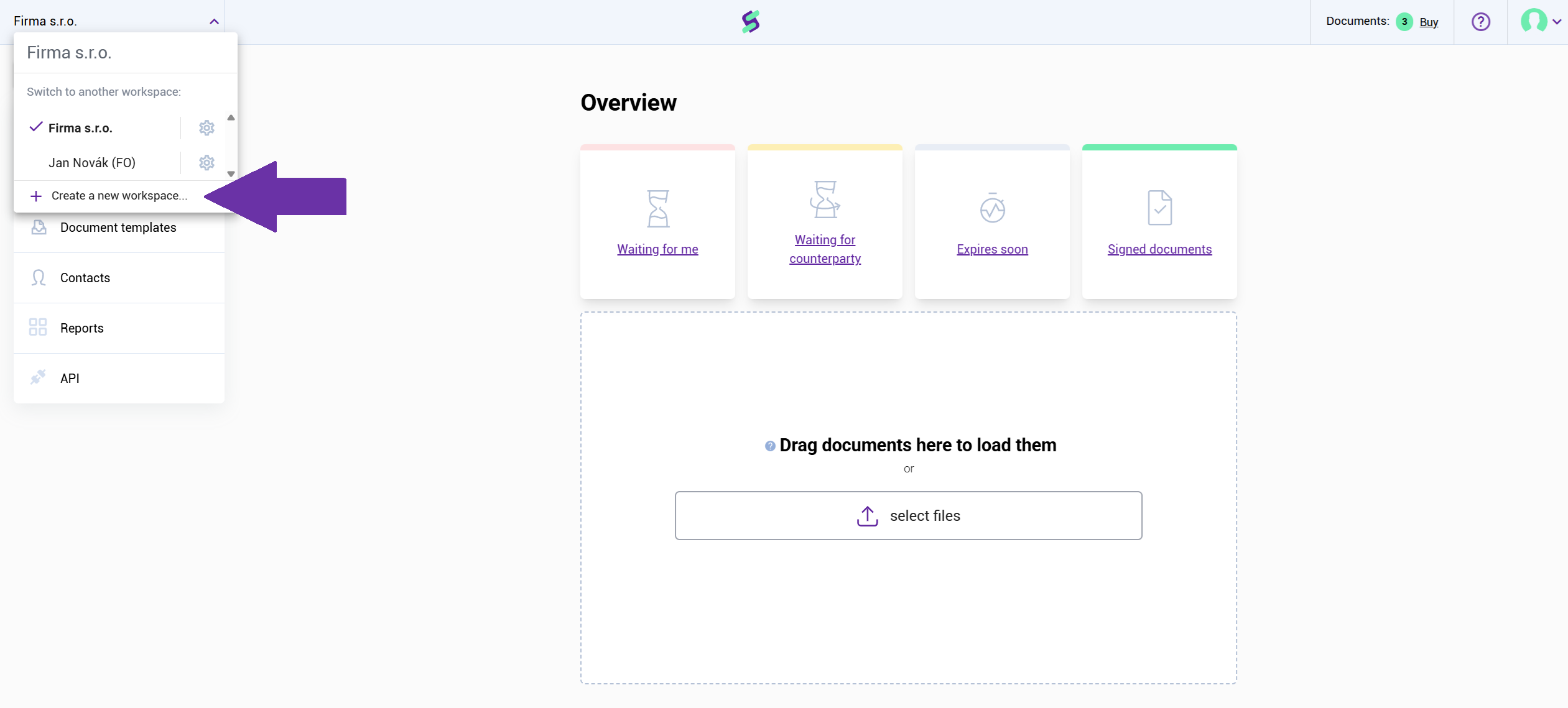Image resolution: width=1568 pixels, height=708 pixels.
Task: Open API section in the sidebar
Action: click(70, 379)
